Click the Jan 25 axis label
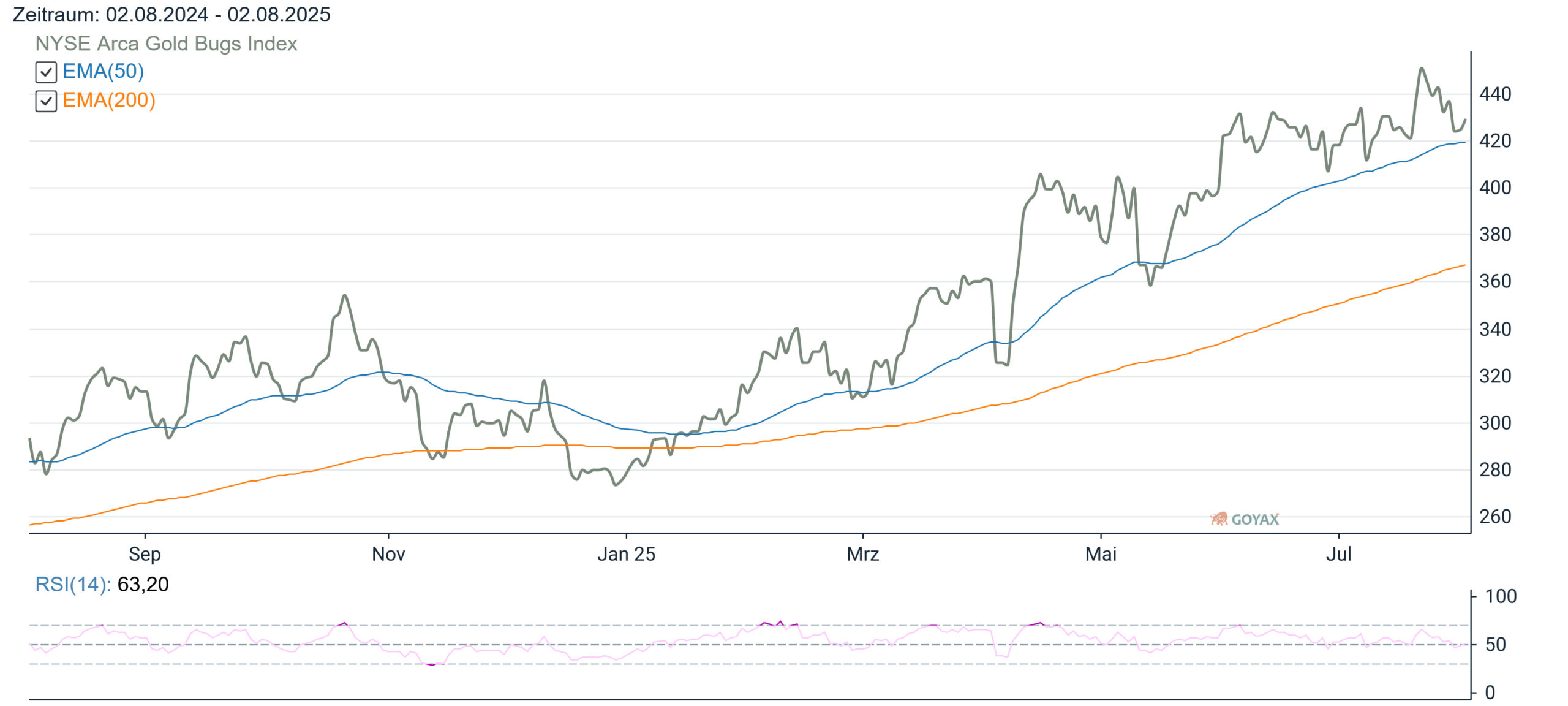This screenshot has height=706, width=1568. [x=626, y=554]
